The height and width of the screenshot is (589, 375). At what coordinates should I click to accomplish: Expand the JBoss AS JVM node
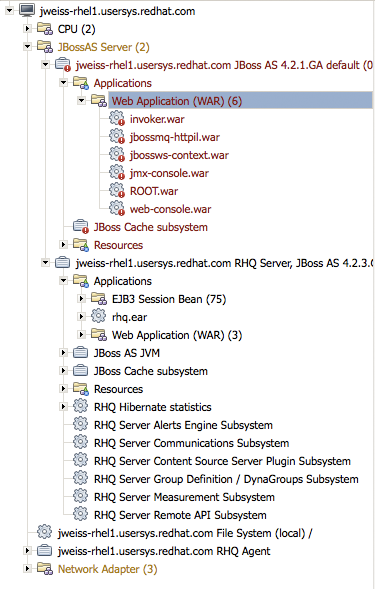pyautogui.click(x=63, y=353)
